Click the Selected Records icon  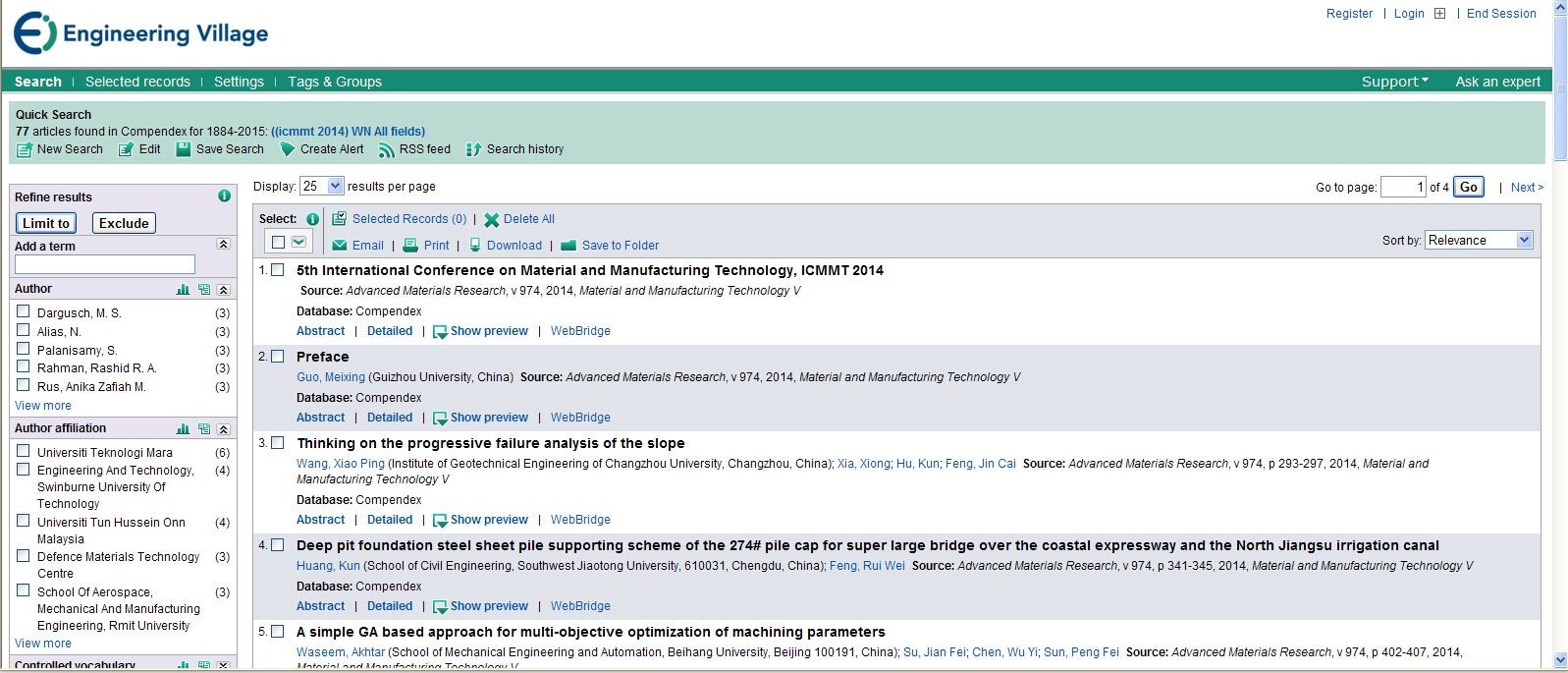tap(340, 219)
